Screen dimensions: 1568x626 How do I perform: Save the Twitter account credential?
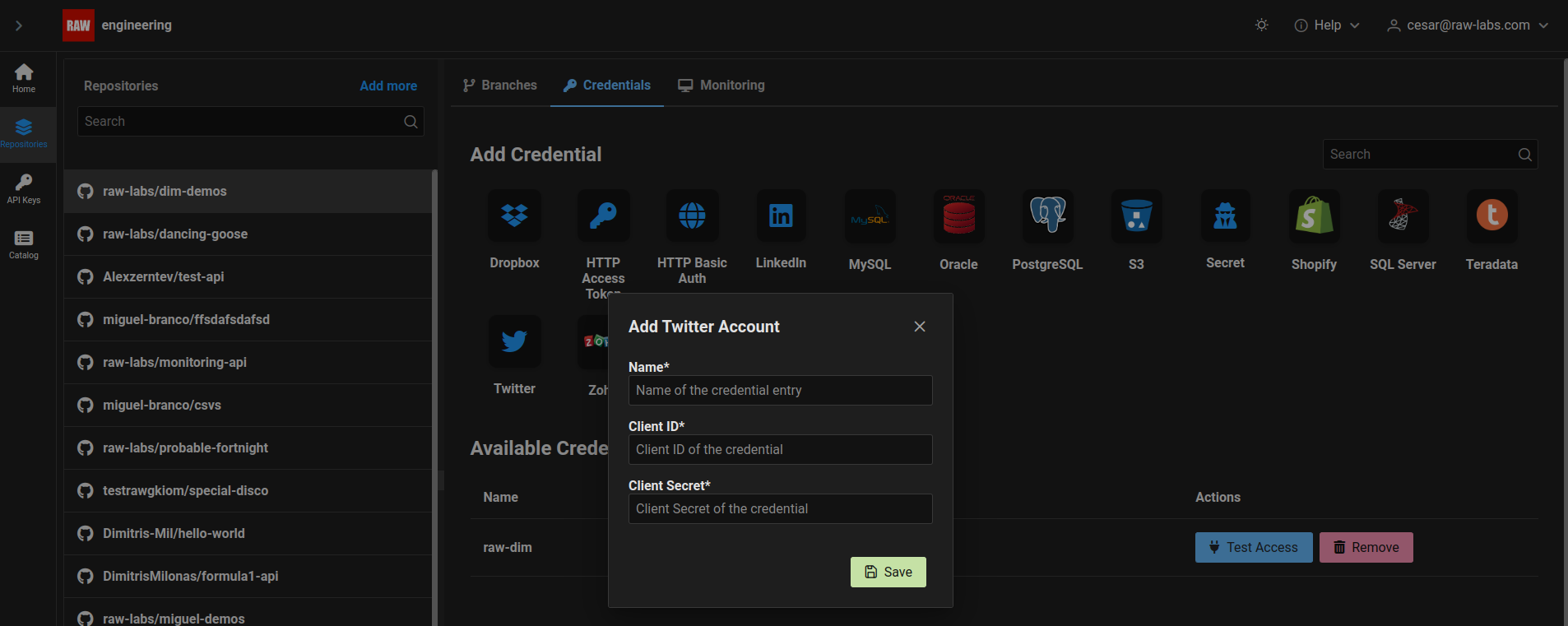(x=888, y=573)
